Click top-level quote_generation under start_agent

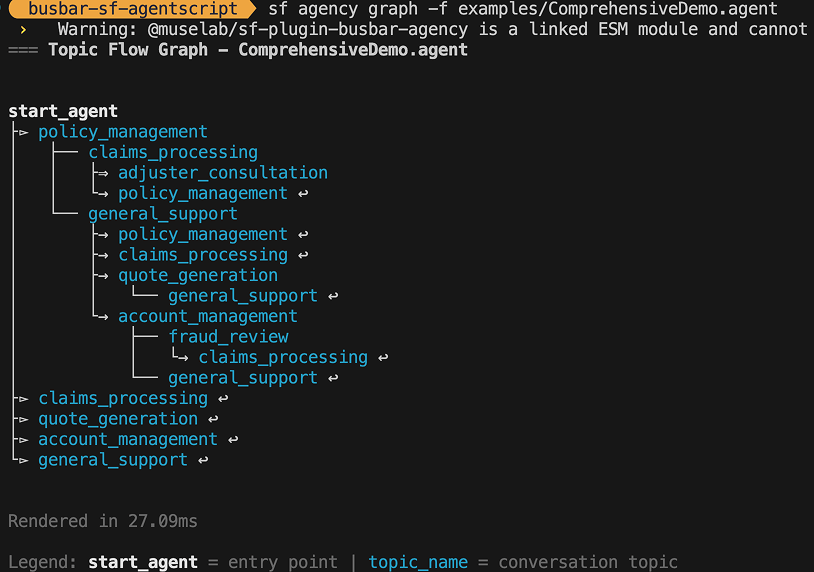tap(118, 419)
